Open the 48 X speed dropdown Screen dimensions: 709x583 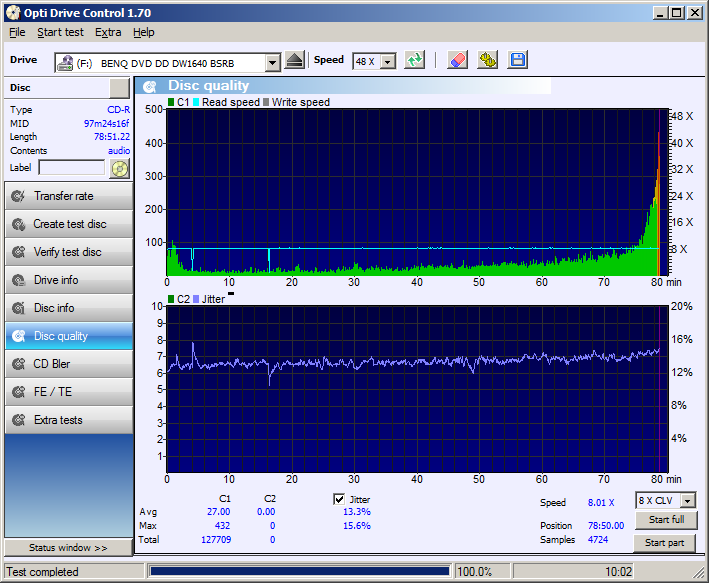click(388, 62)
